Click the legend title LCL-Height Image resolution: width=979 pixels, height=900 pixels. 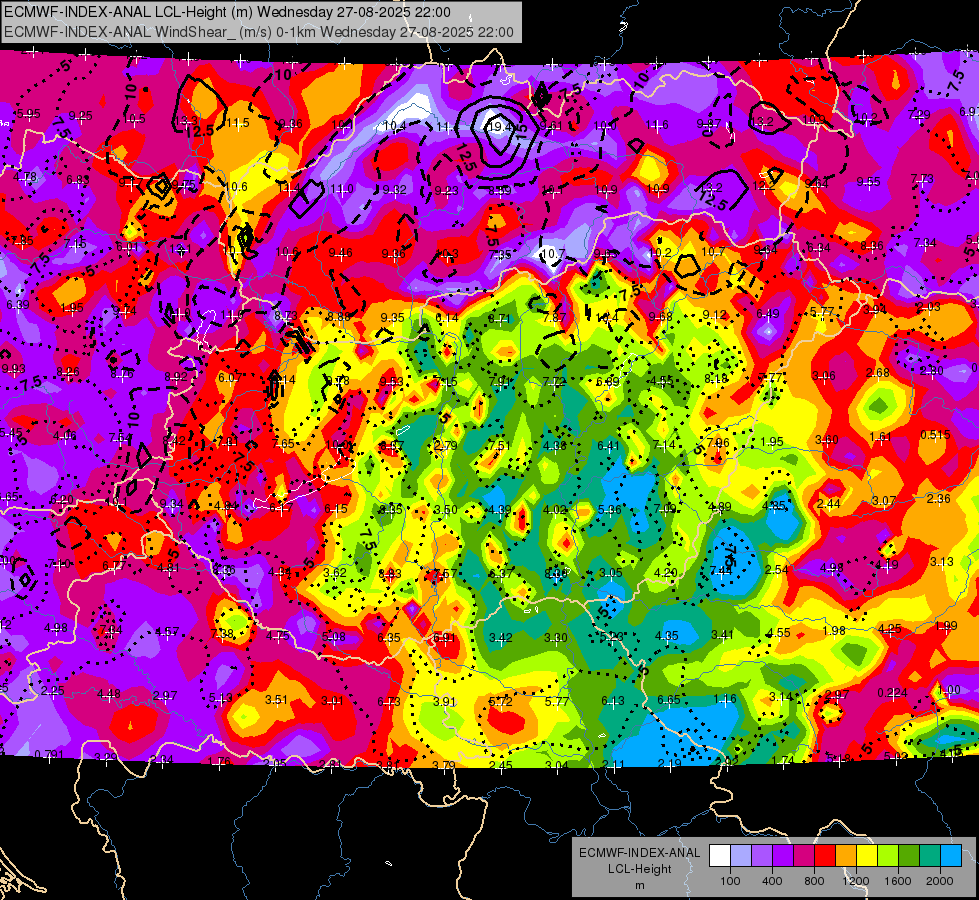pos(639,869)
